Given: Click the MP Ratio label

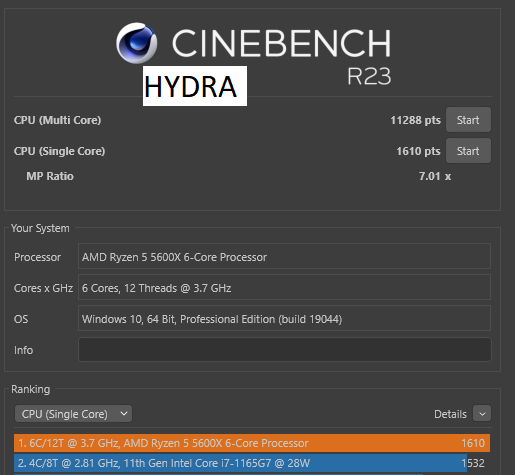Looking at the screenshot, I should (x=50, y=176).
